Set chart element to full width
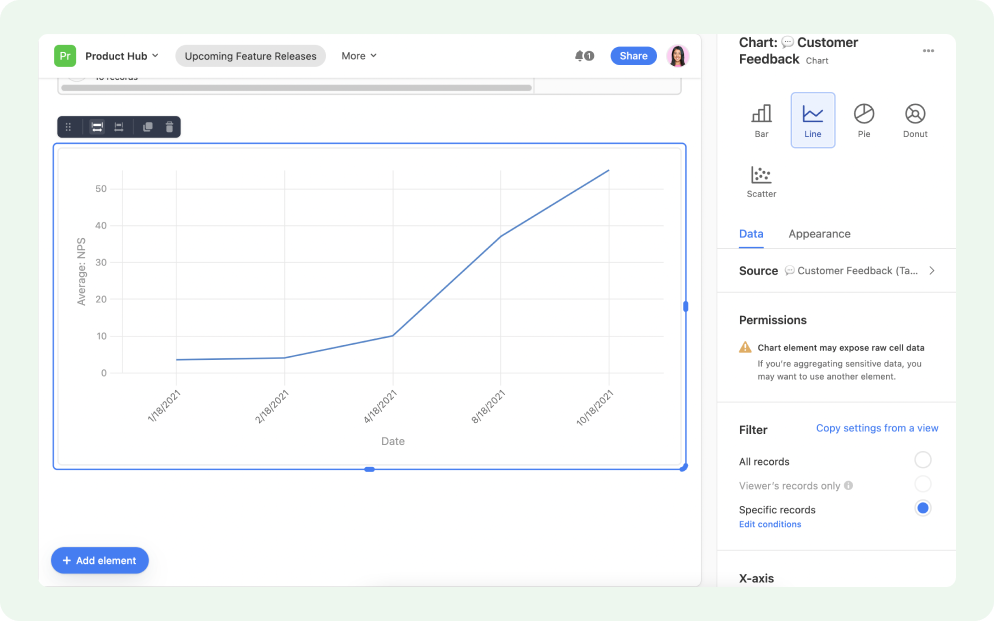Viewport: 994px width, 621px height. [x=96, y=127]
